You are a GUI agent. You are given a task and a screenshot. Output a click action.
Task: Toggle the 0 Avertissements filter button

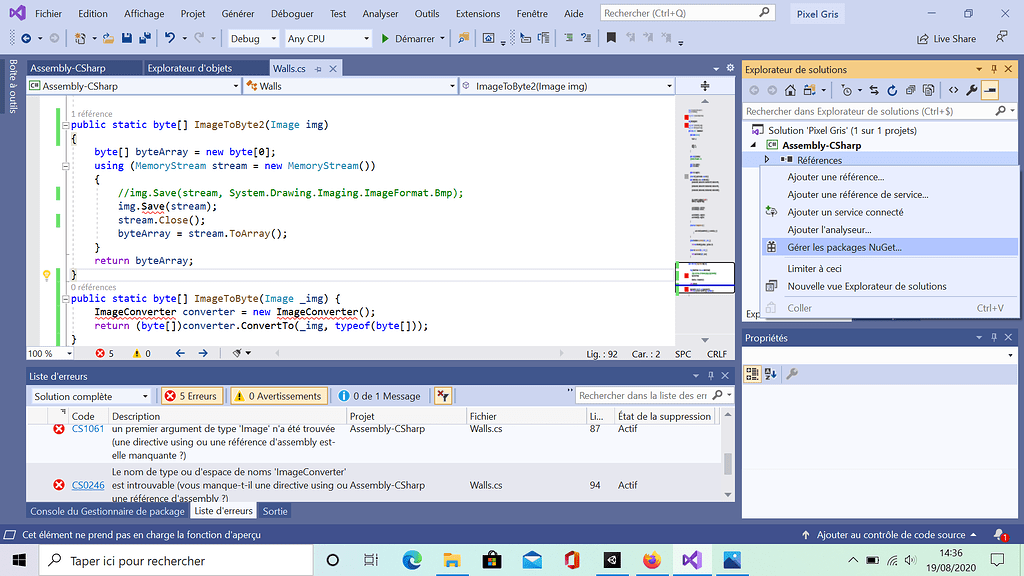[x=278, y=396]
